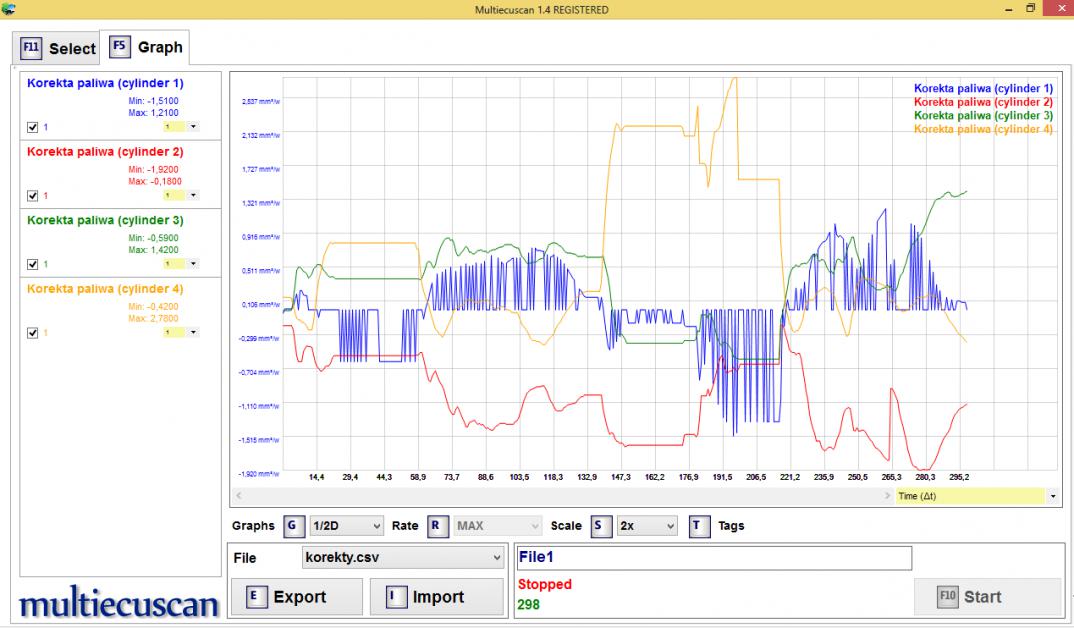Viewport: 1074px width, 628px height.
Task: Click the Min: -0,4200 value for cylinder 4
Action: click(x=153, y=307)
